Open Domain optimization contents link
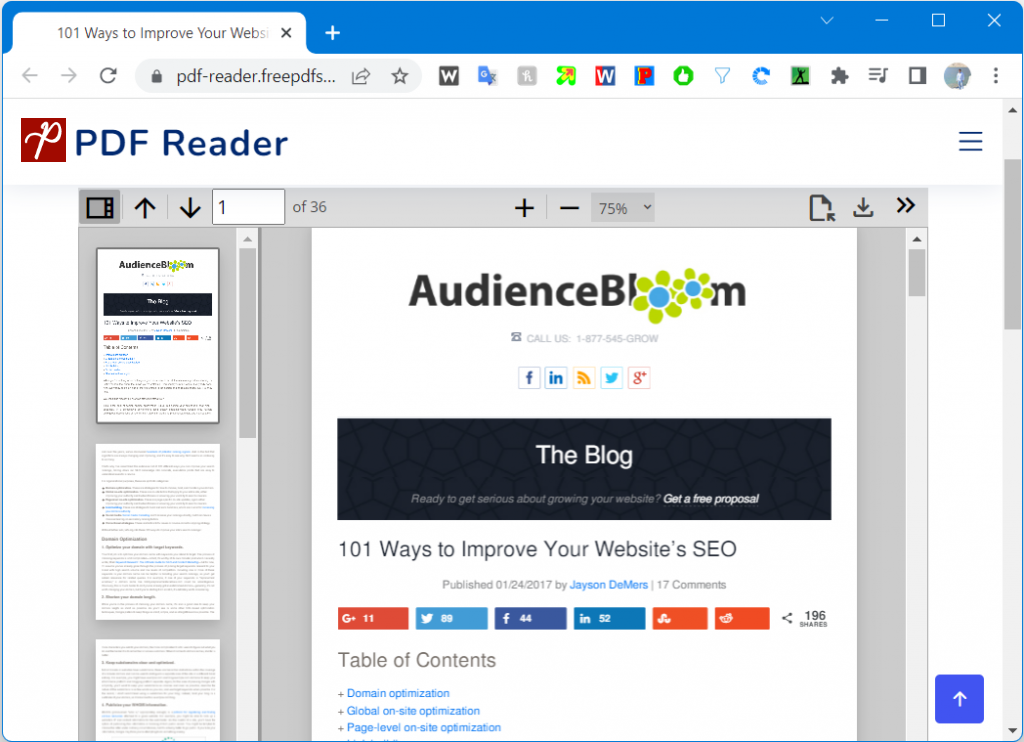 [398, 693]
